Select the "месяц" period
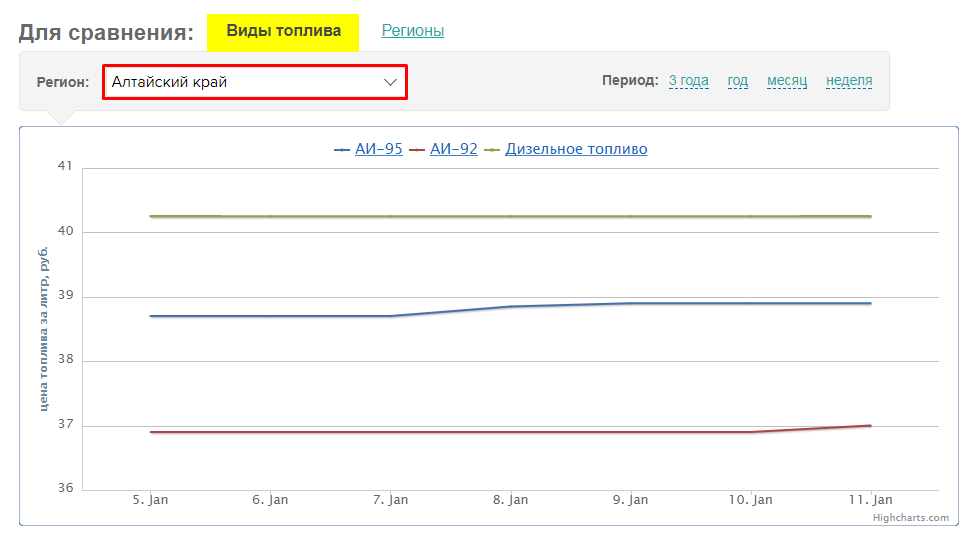The width and height of the screenshot is (972, 535). click(x=786, y=81)
